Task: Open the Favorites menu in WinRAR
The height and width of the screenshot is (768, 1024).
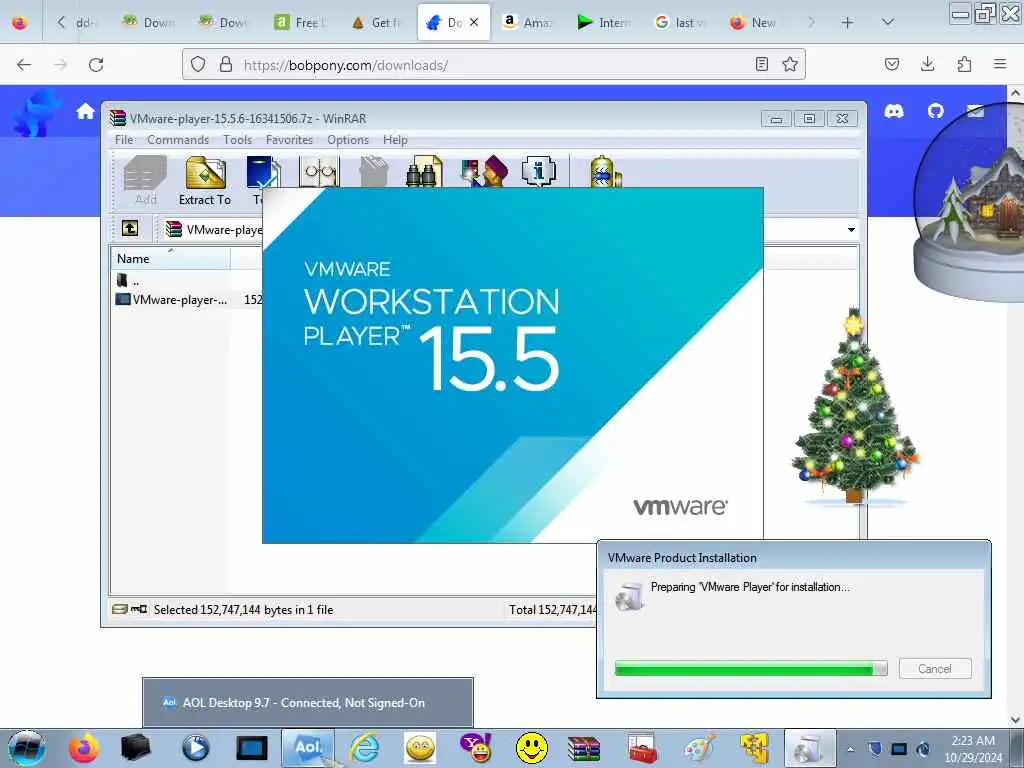Action: (x=289, y=140)
